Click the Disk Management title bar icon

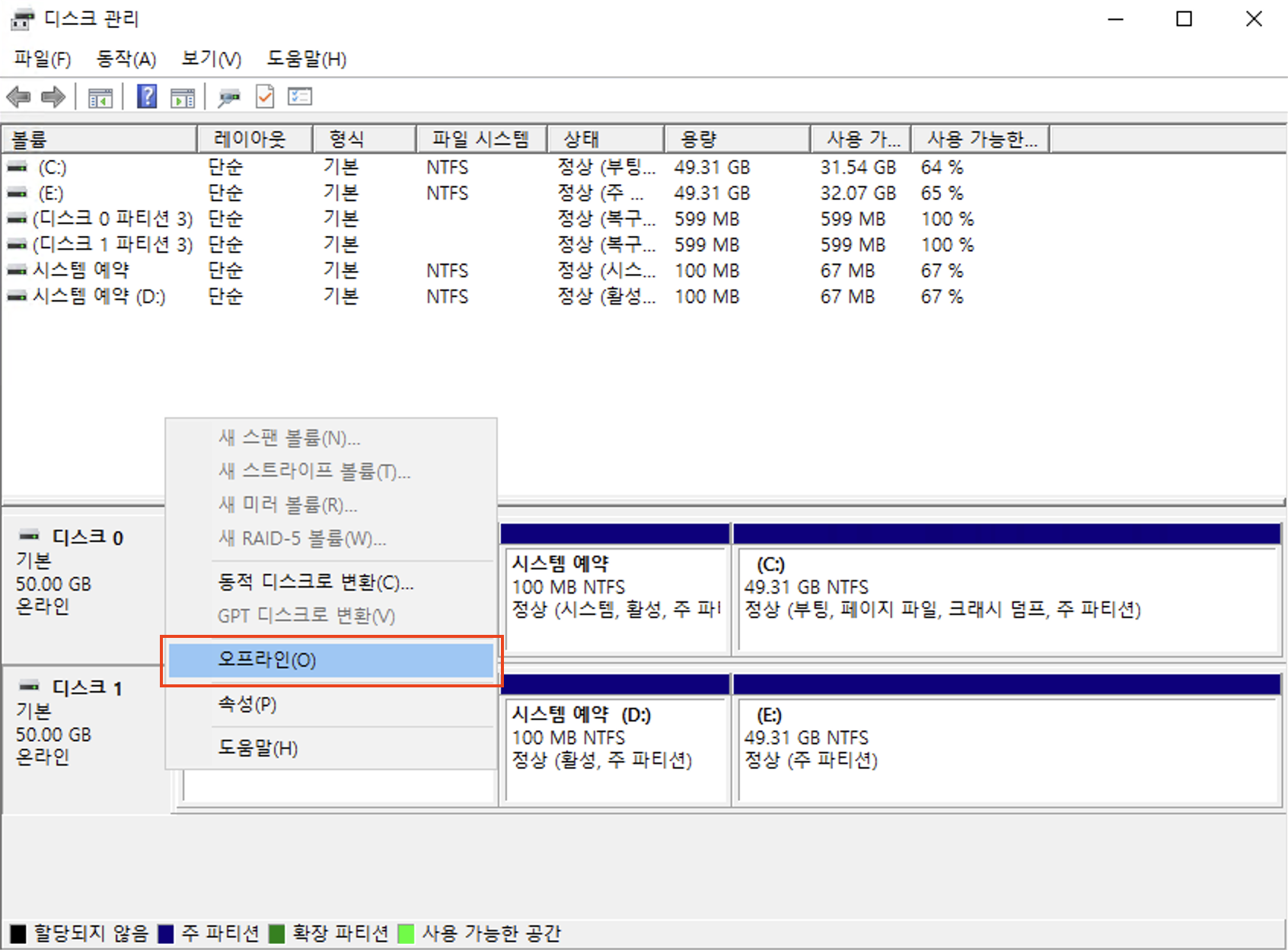click(22, 19)
